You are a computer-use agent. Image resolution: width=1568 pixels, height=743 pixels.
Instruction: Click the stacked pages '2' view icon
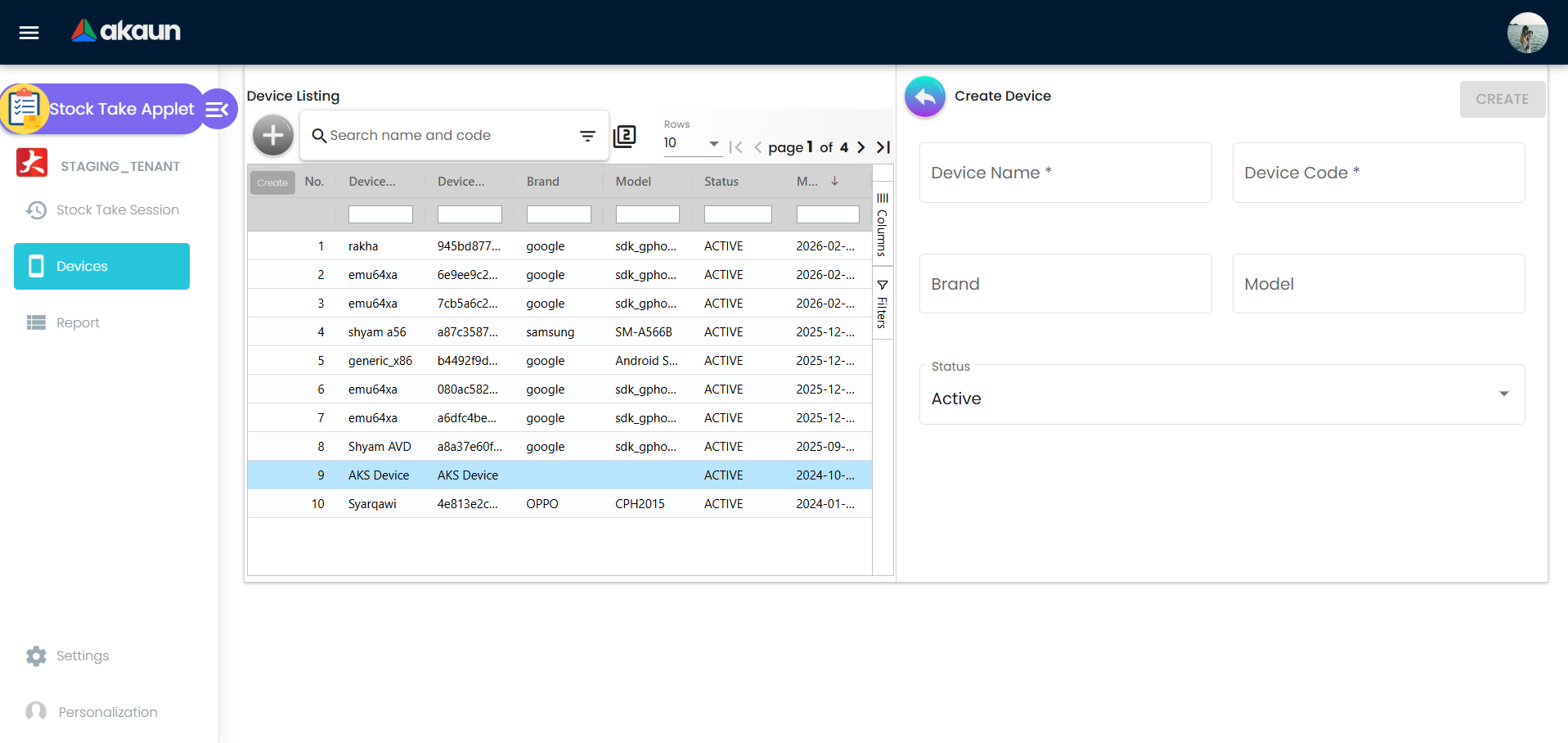click(624, 137)
